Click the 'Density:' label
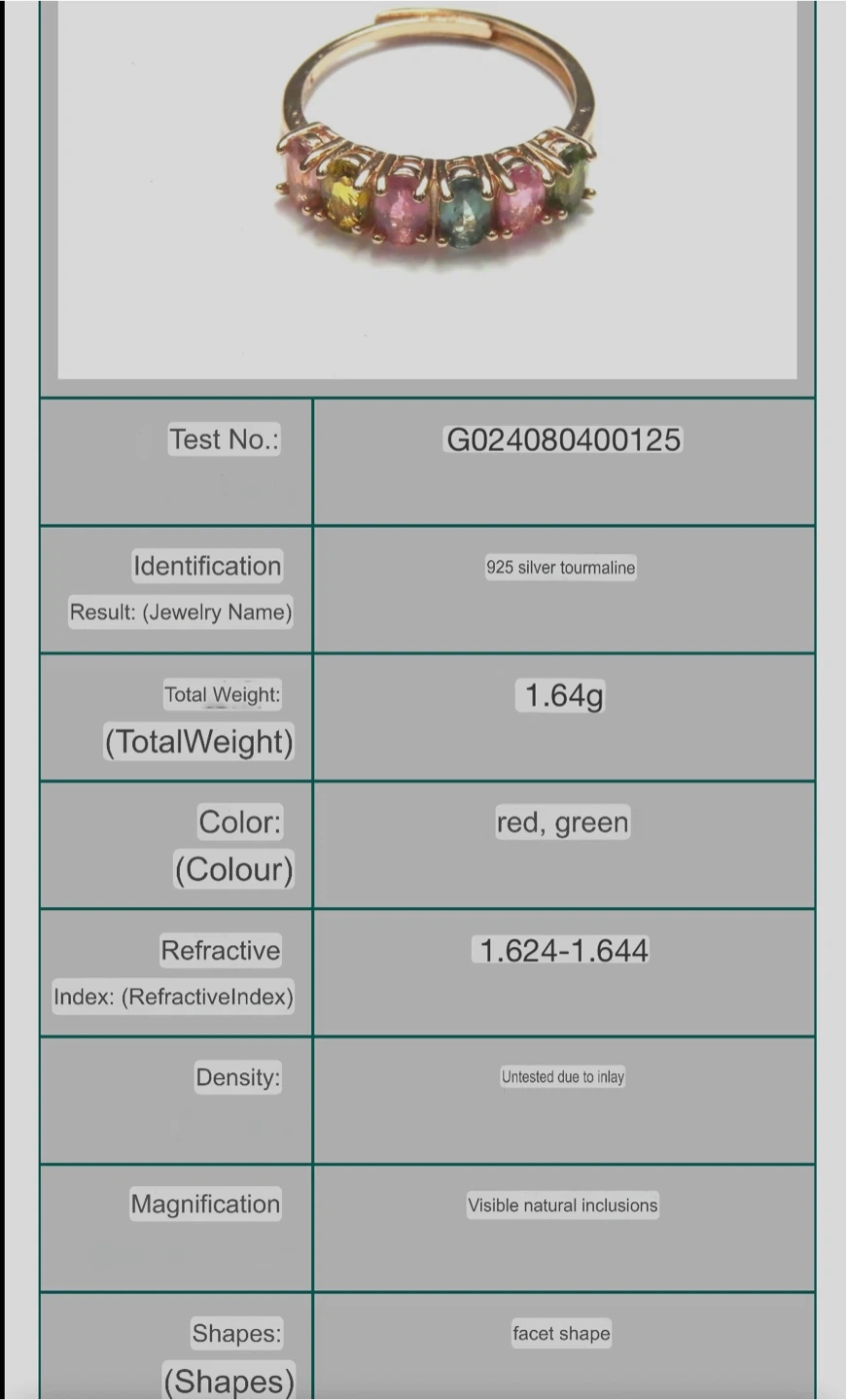 (237, 1077)
